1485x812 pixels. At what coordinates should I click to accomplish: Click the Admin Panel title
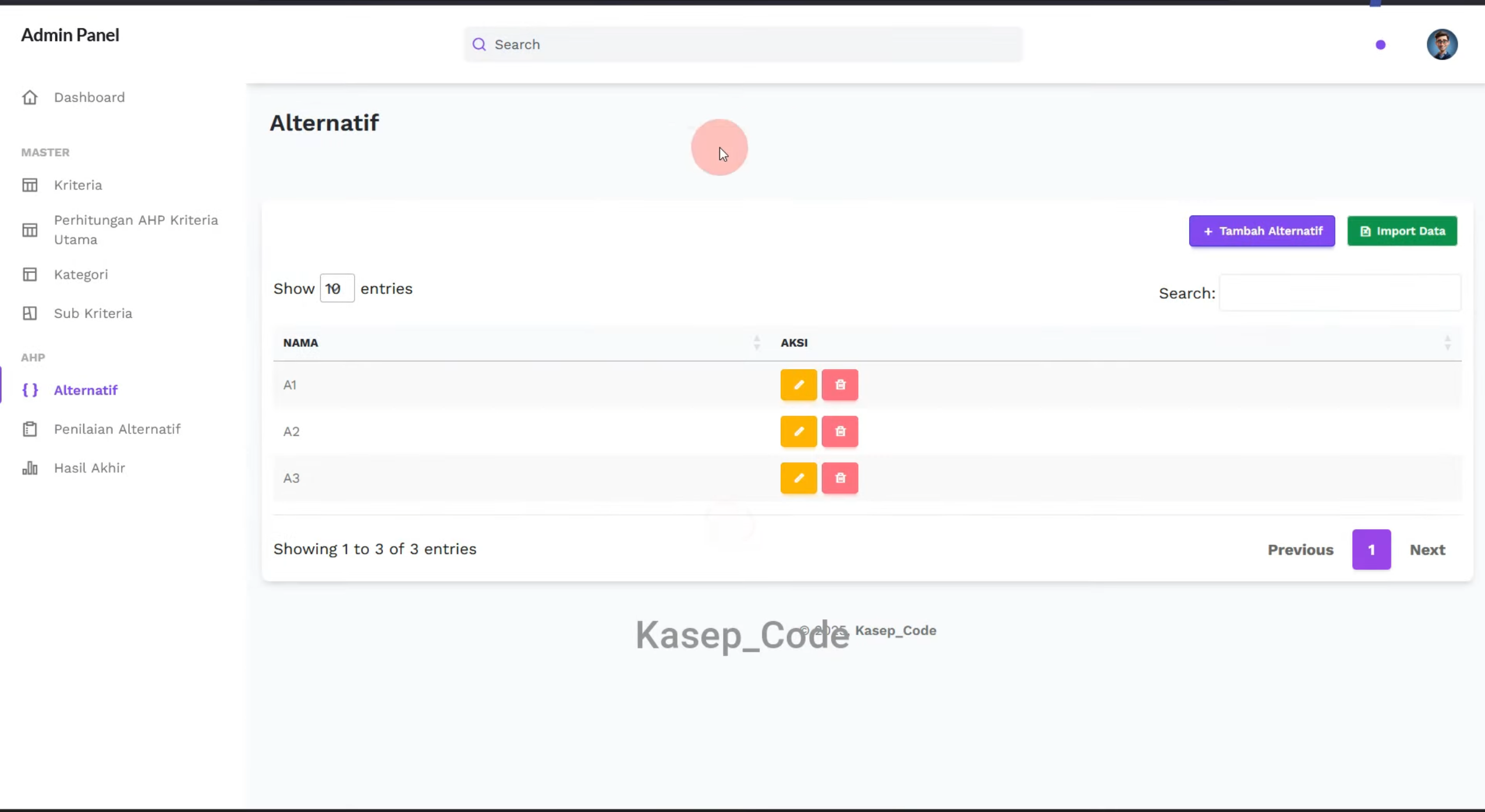[x=70, y=35]
